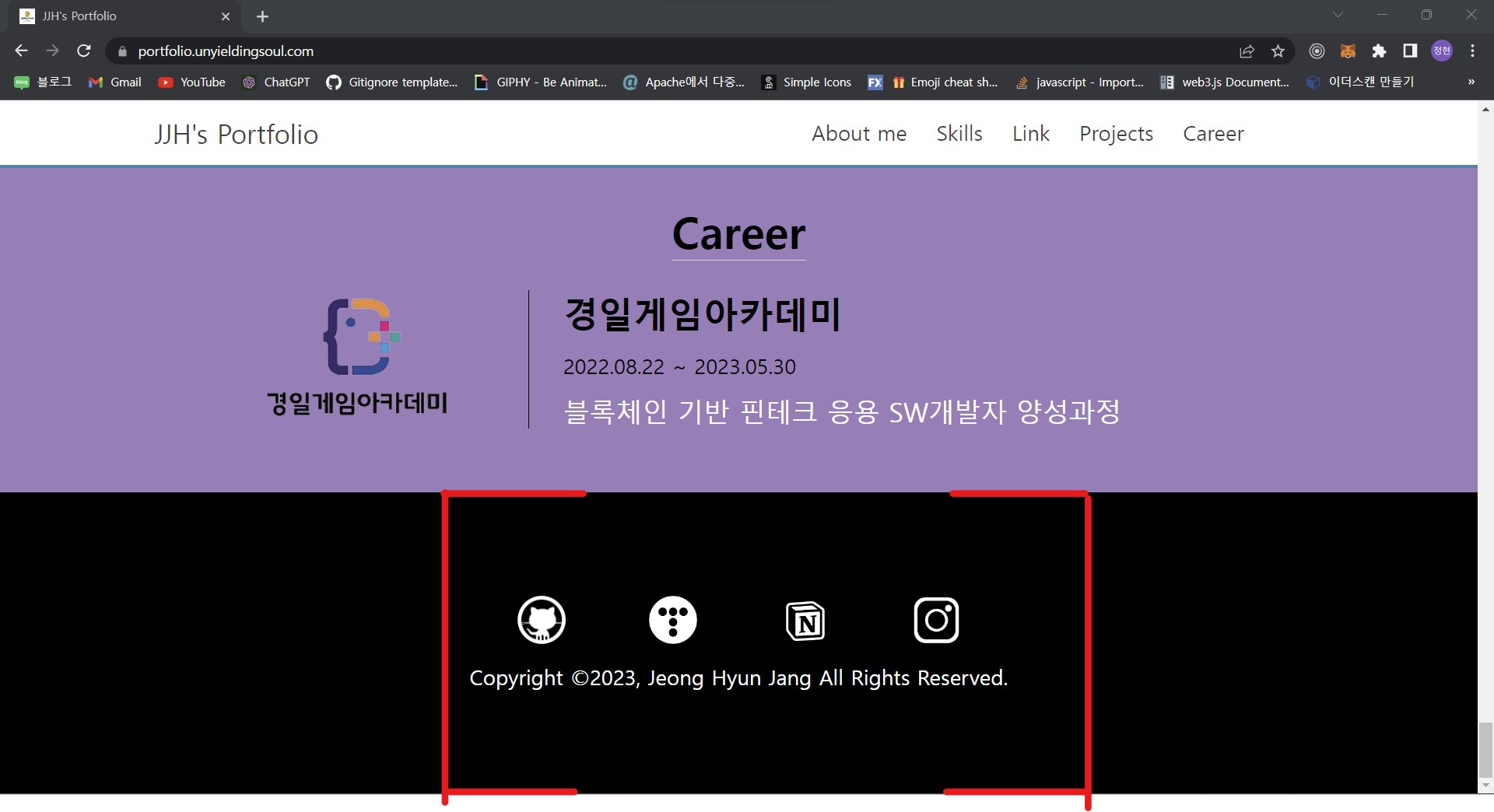Image resolution: width=1494 pixels, height=812 pixels.
Task: Navigate to the Skills section
Action: (x=959, y=134)
